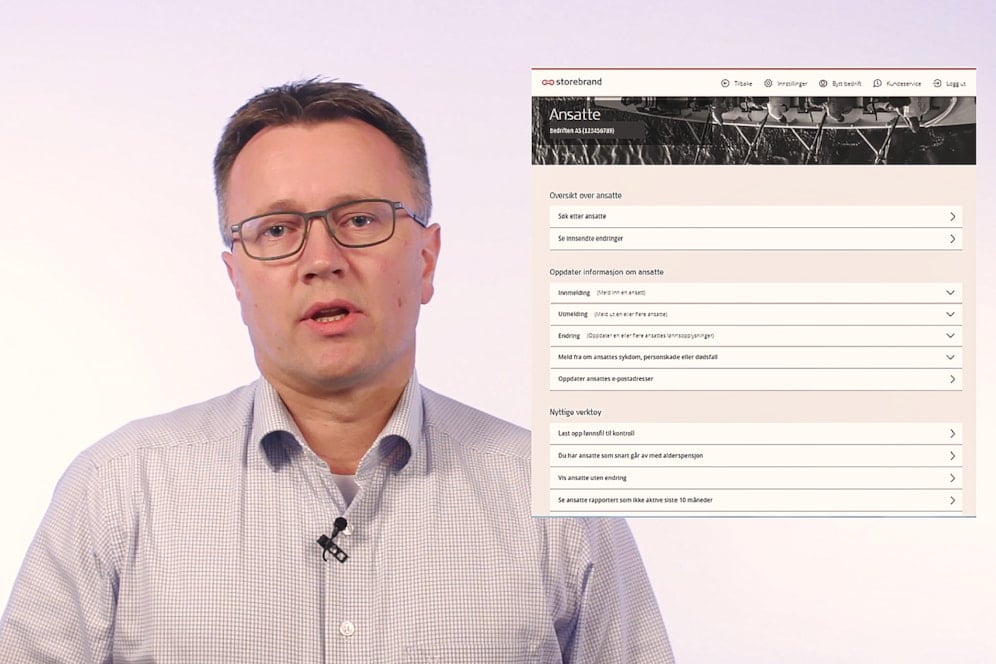Click the Logg ut exit icon
The width and height of the screenshot is (996, 664).
coord(937,84)
